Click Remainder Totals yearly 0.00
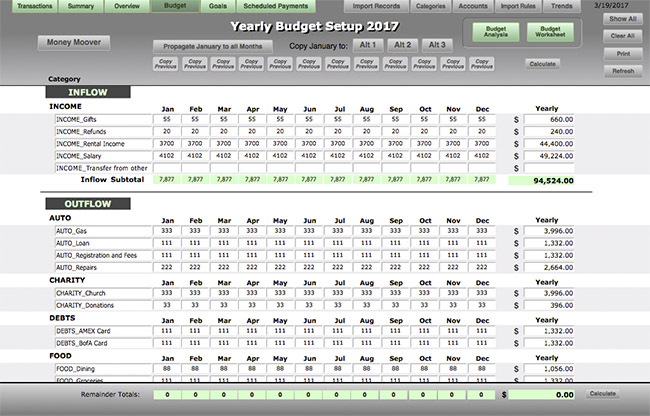This screenshot has height=416, width=650. (x=541, y=395)
